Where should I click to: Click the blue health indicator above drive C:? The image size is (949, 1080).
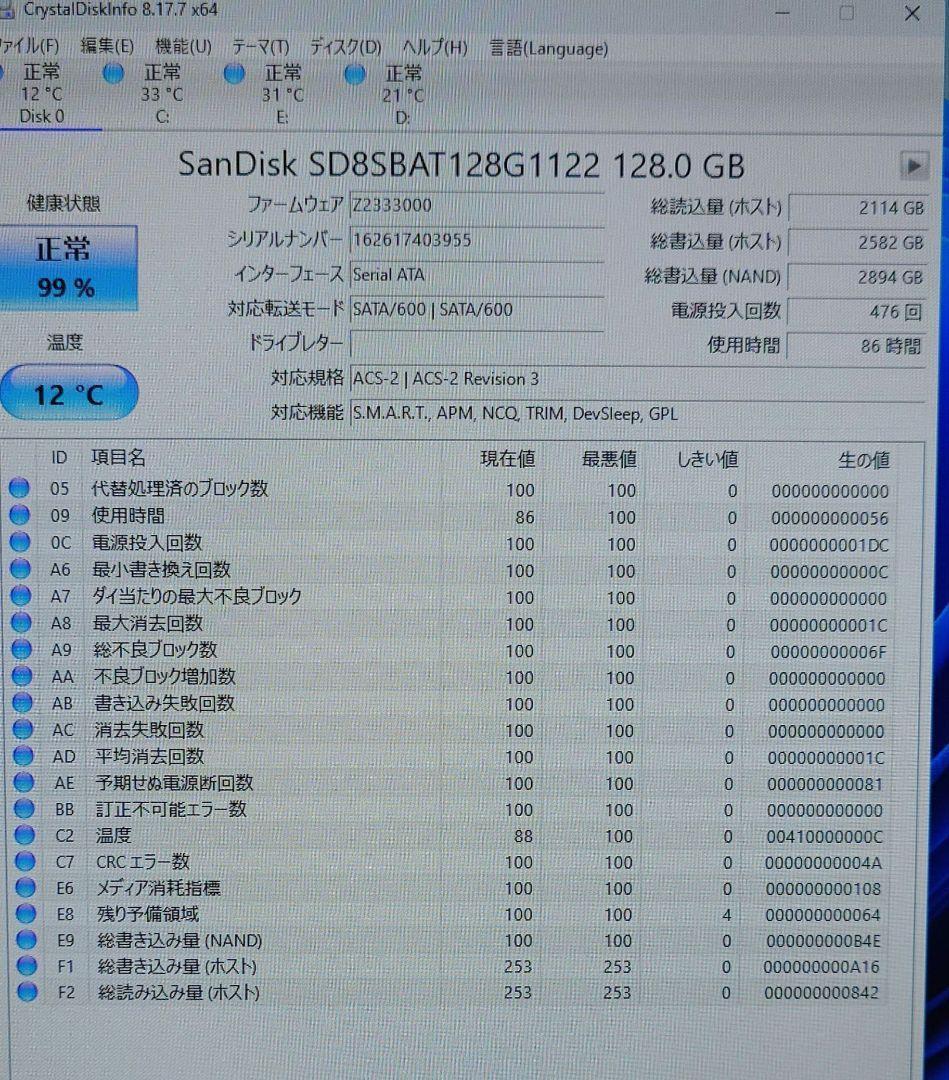click(x=113, y=73)
